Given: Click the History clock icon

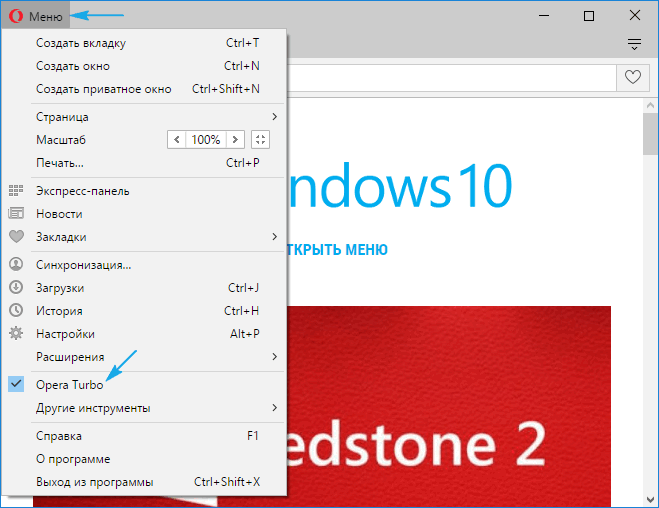Looking at the screenshot, I should 16,311.
